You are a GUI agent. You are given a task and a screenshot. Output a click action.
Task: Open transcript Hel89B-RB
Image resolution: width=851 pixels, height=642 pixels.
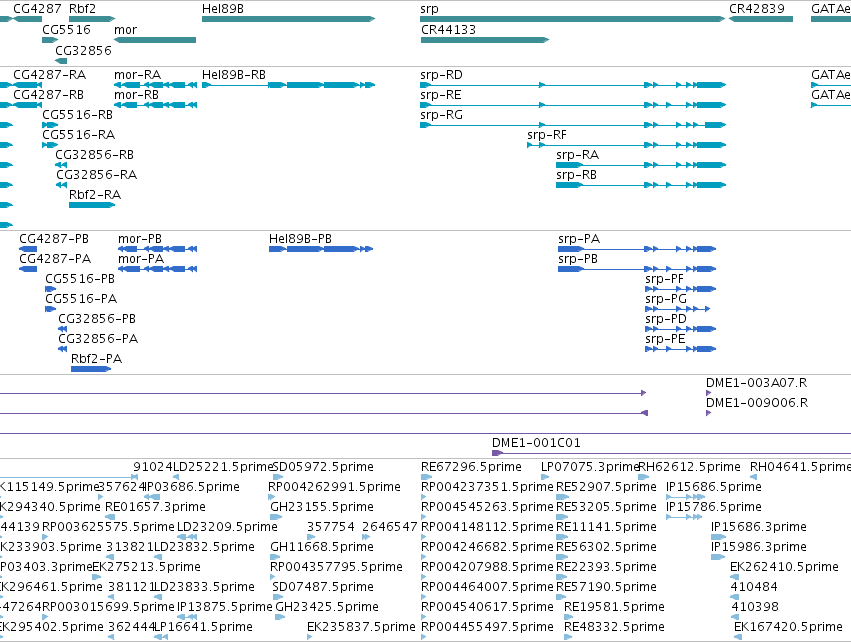(x=234, y=75)
